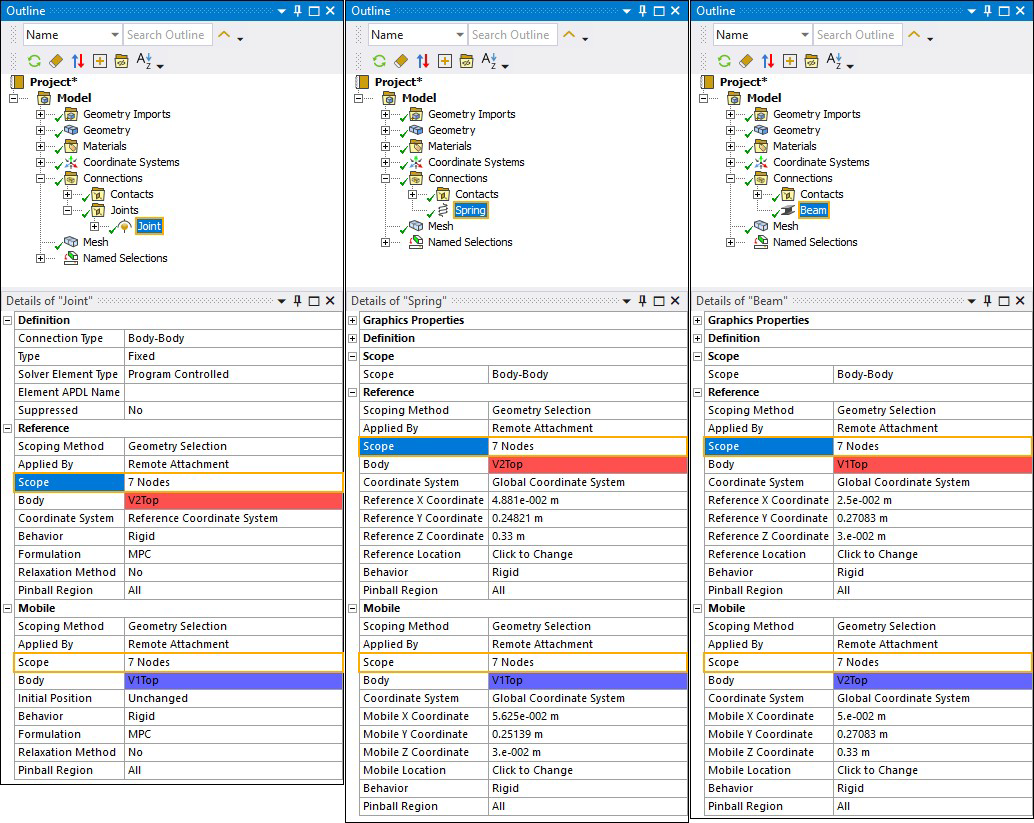Viewport: 1034px width, 823px height.
Task: Select the Named Selections item in the right tree
Action: (x=814, y=242)
